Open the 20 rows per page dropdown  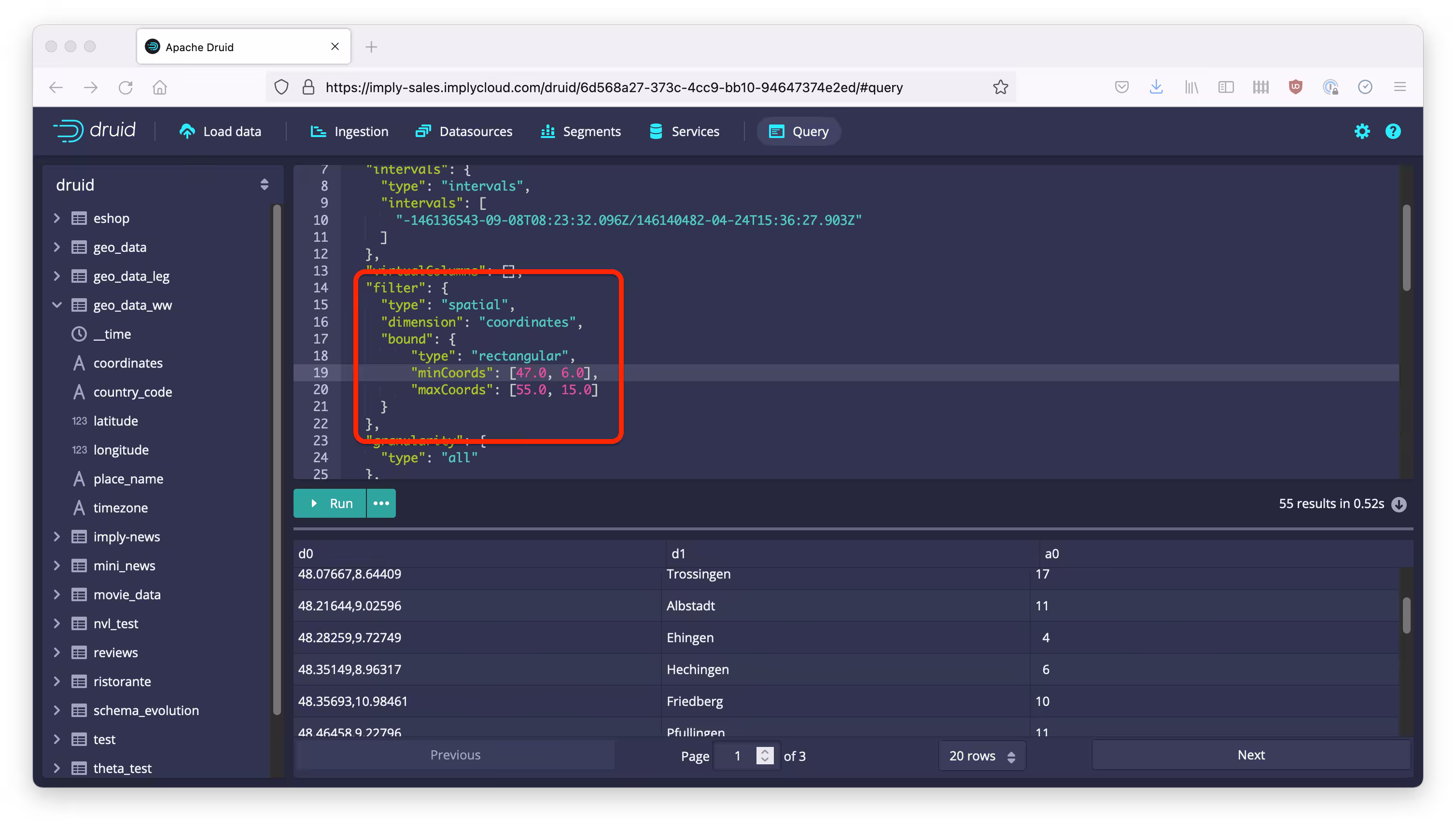(981, 756)
